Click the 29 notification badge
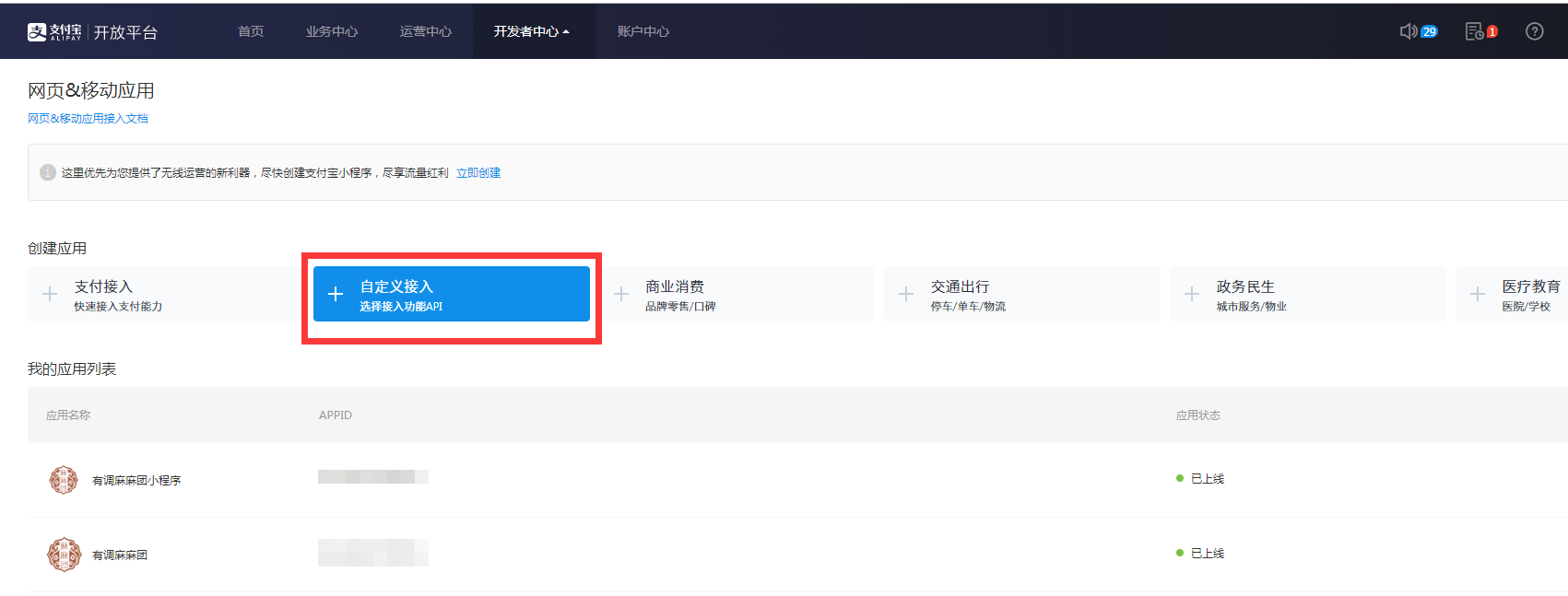Image resolution: width=1568 pixels, height=596 pixels. point(1429,31)
